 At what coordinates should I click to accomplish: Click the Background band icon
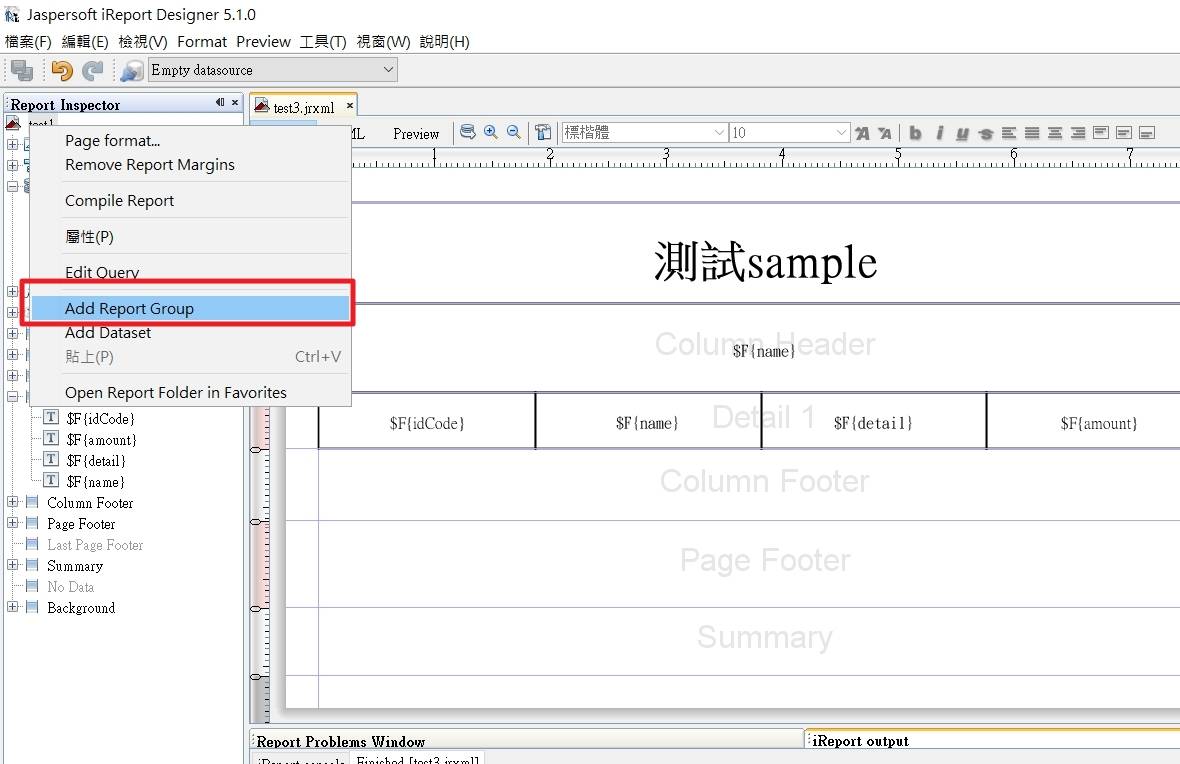(32, 607)
